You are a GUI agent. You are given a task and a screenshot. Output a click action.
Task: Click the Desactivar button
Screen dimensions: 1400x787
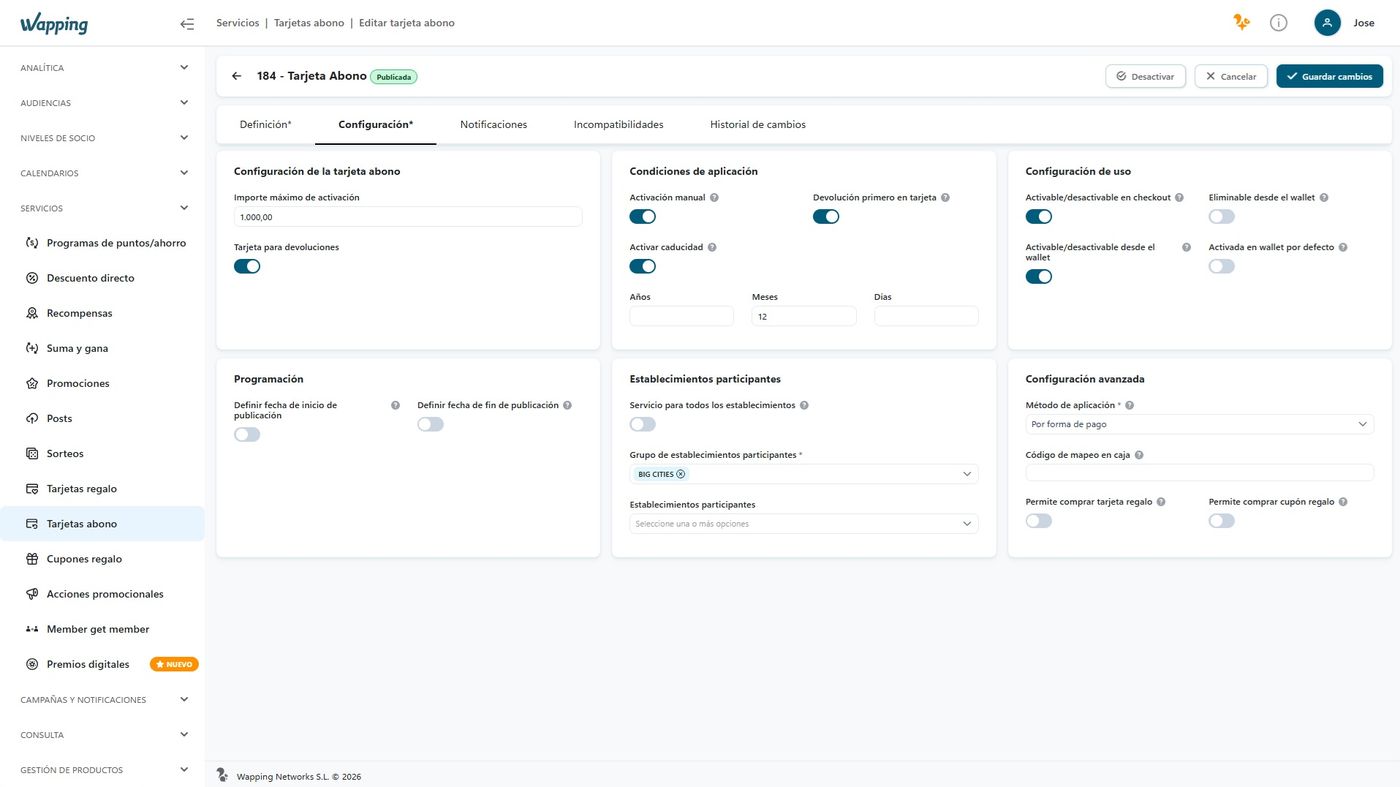coord(1146,76)
